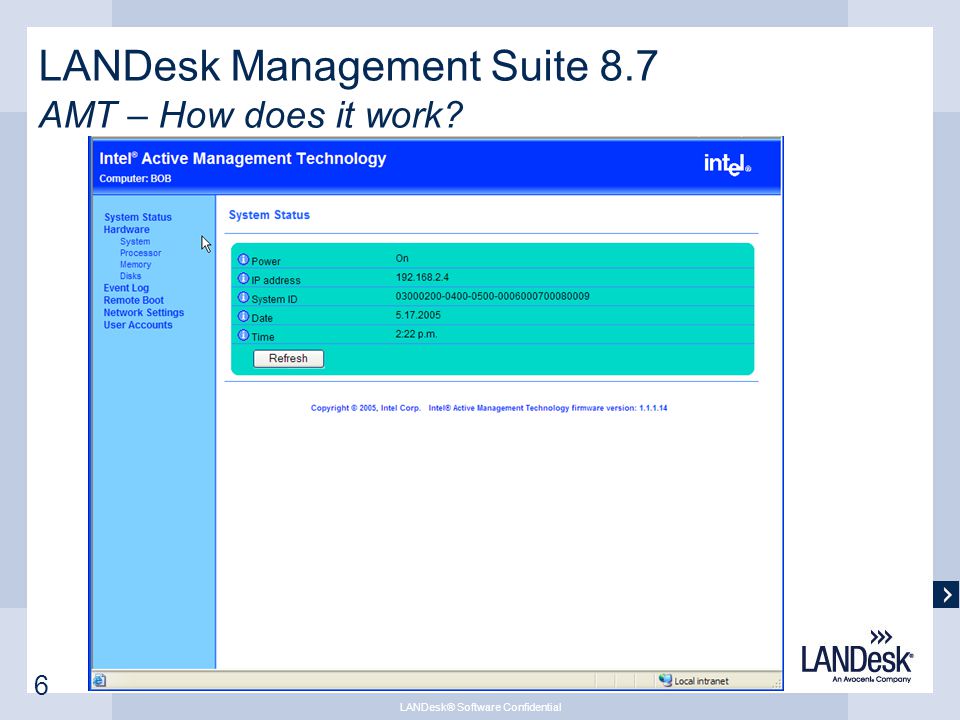Click the LANDesk logo on the slide
The height and width of the screenshot is (720, 960).
pos(857,656)
